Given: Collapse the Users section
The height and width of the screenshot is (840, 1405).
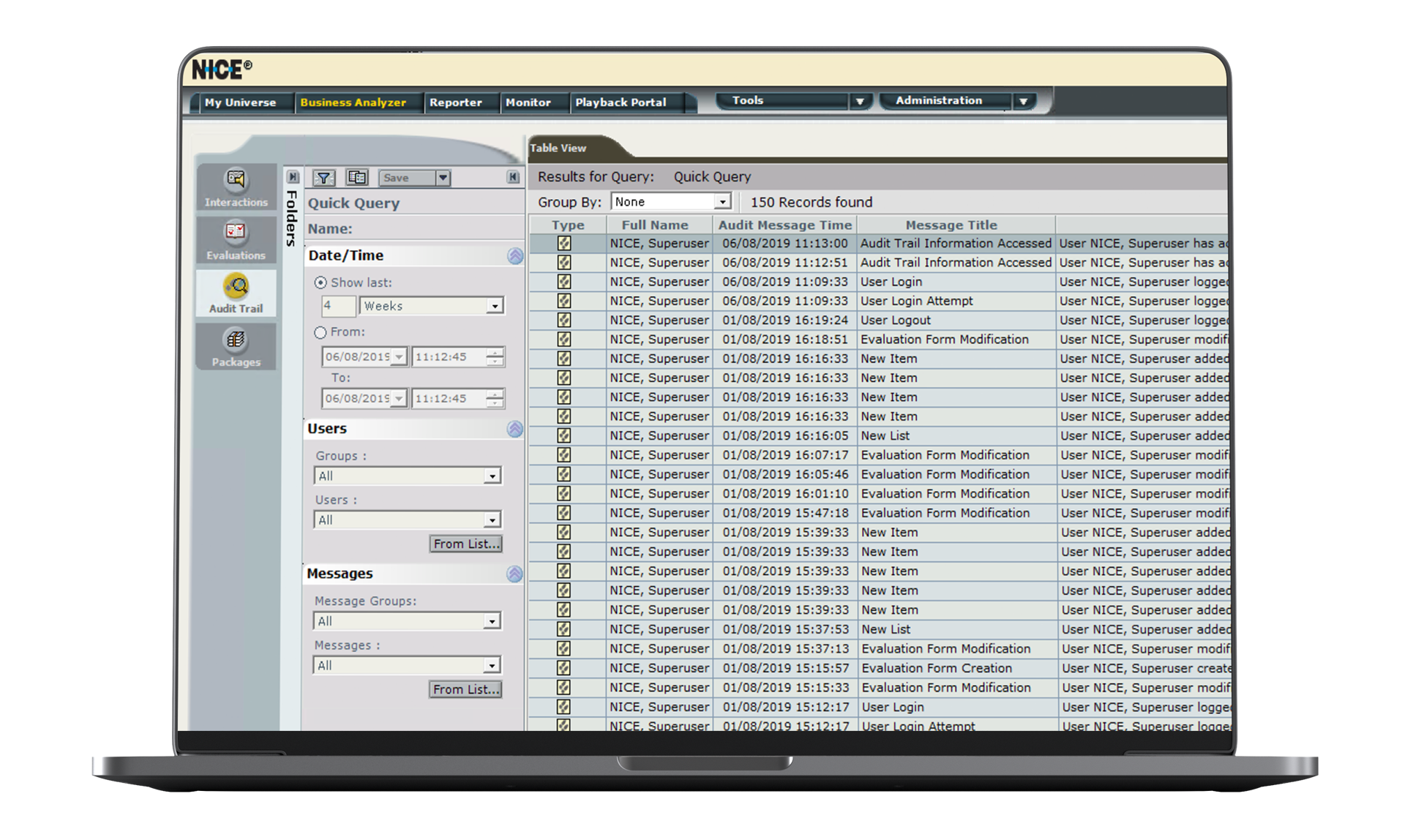Looking at the screenshot, I should [x=515, y=429].
